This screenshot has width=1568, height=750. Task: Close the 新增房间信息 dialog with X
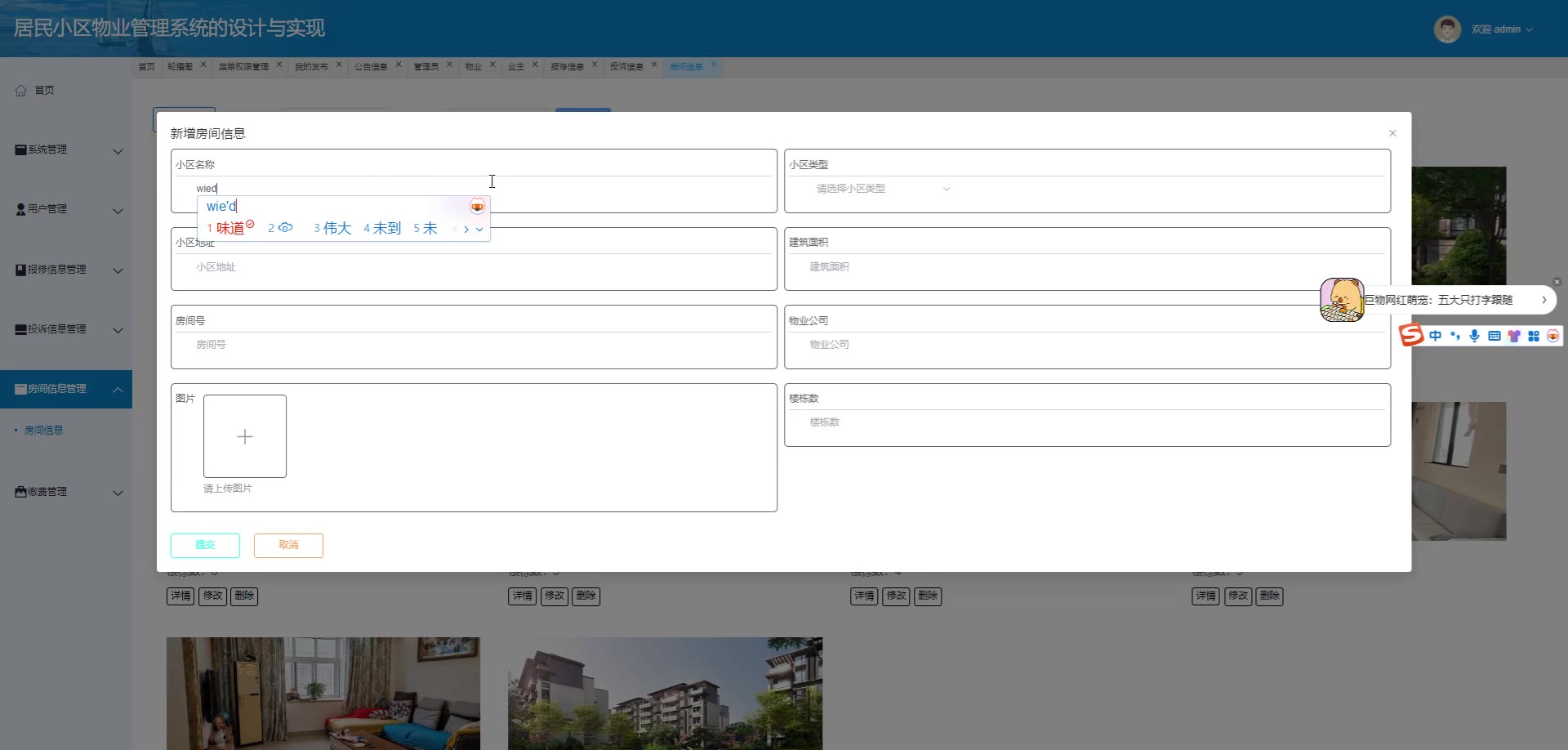click(1392, 133)
